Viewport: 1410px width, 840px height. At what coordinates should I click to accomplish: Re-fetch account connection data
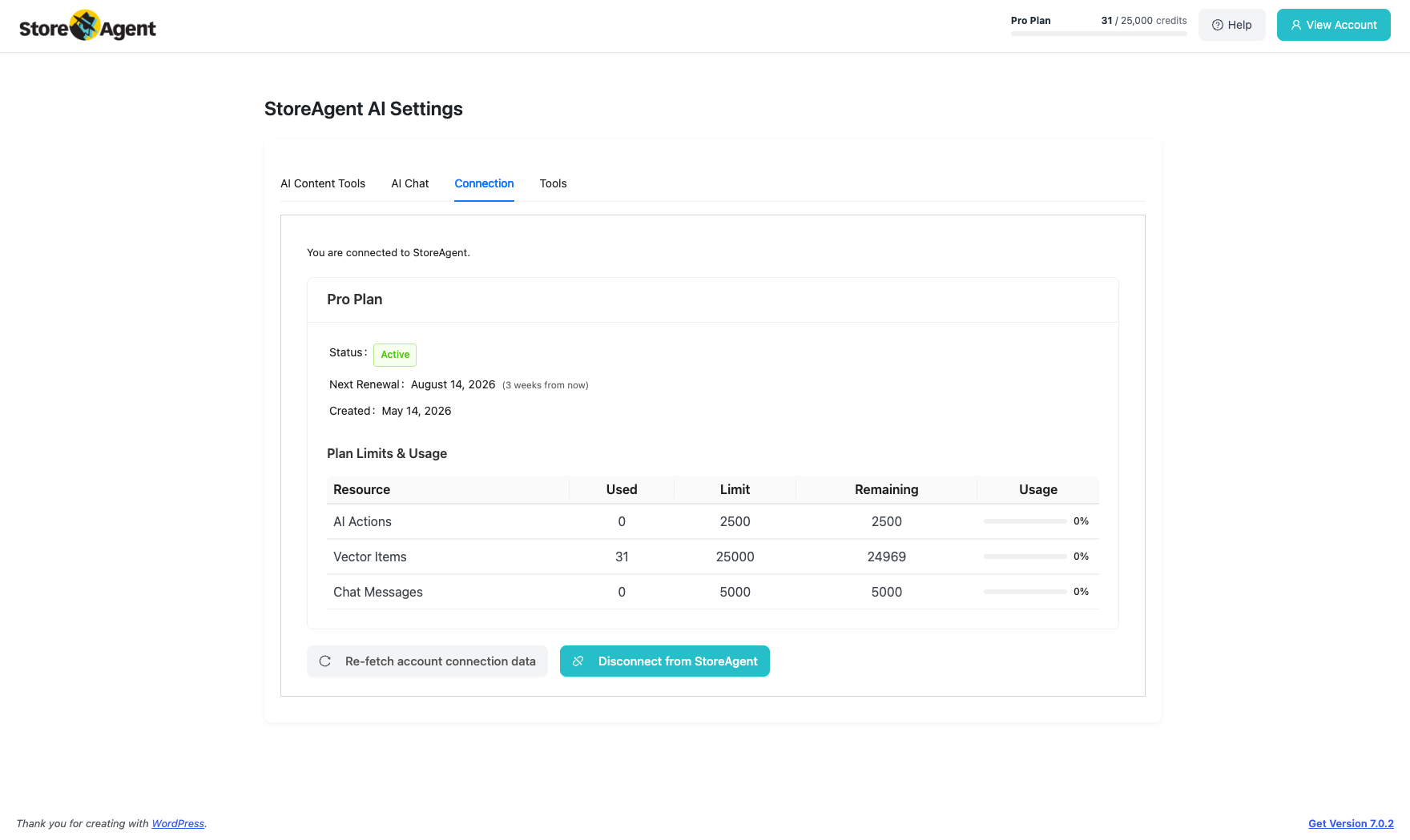[x=428, y=661]
